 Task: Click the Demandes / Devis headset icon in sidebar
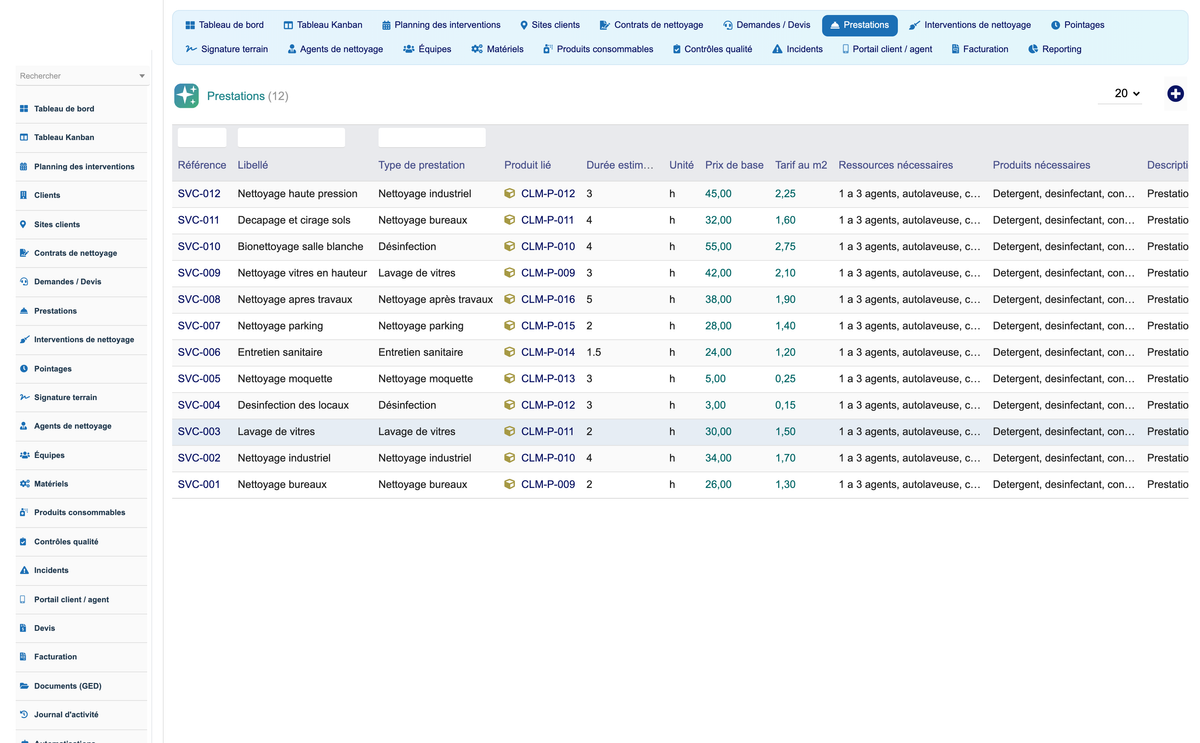click(x=24, y=282)
